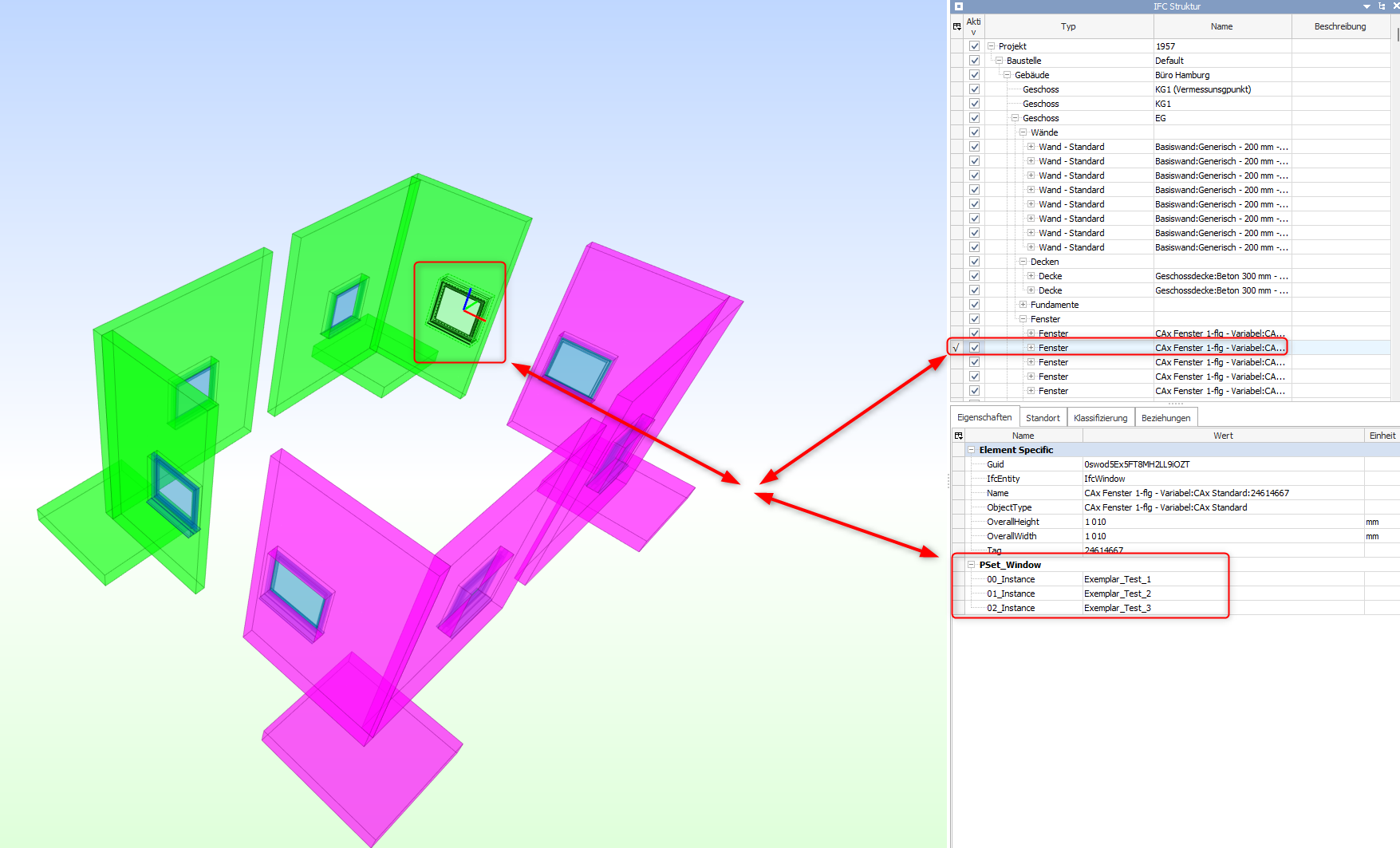Screen dimensions: 1400x848
Task: Click the Guid value field
Action: point(1137,464)
